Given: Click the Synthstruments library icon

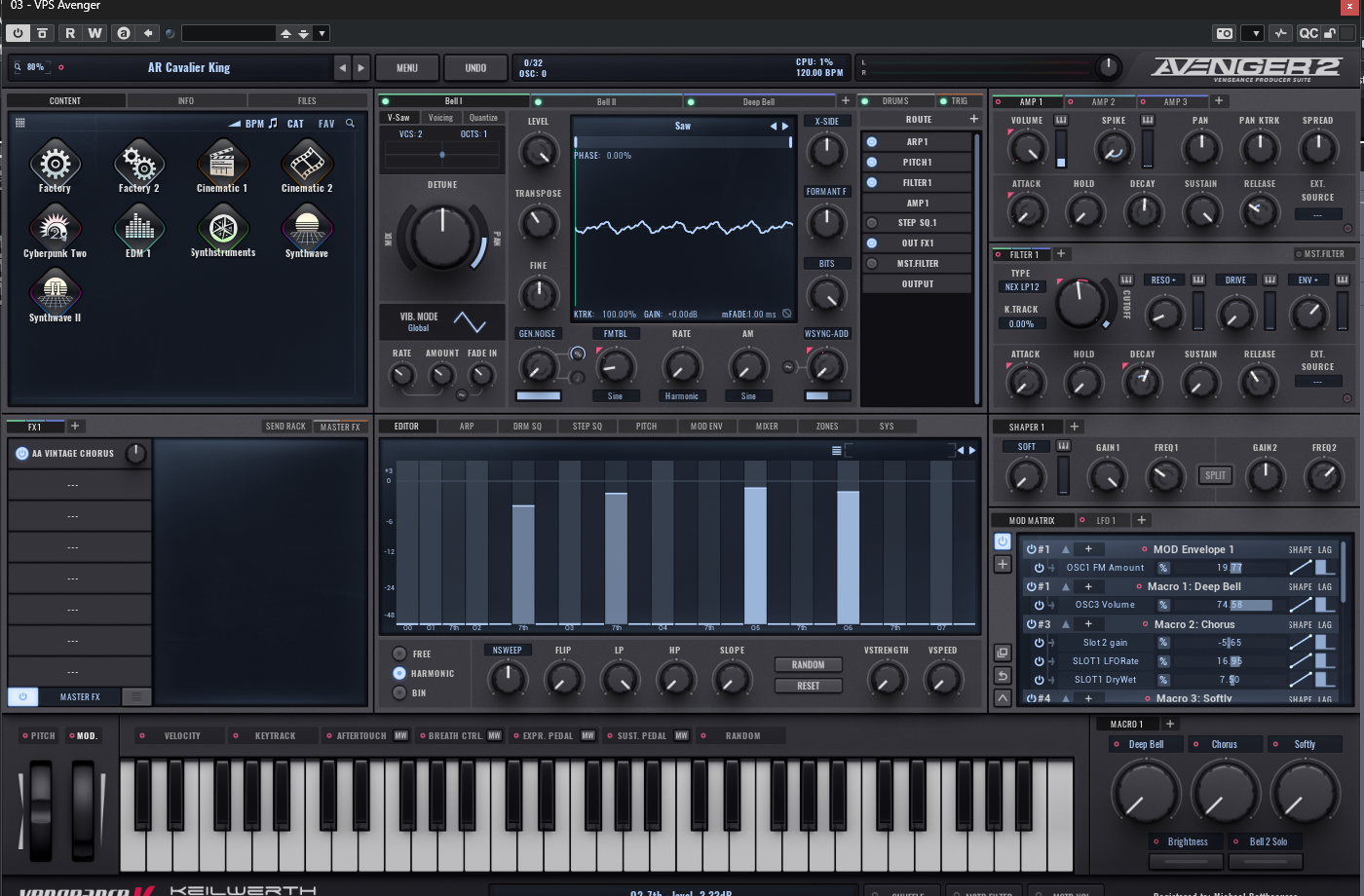Looking at the screenshot, I should point(223,228).
